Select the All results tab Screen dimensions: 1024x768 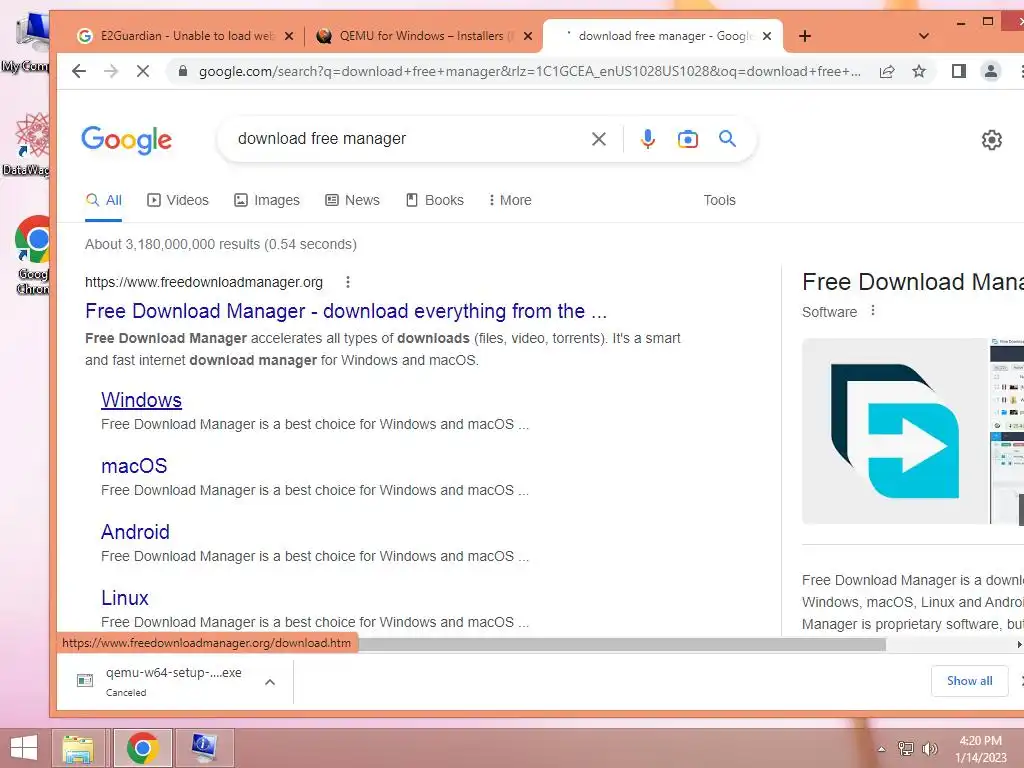point(104,200)
